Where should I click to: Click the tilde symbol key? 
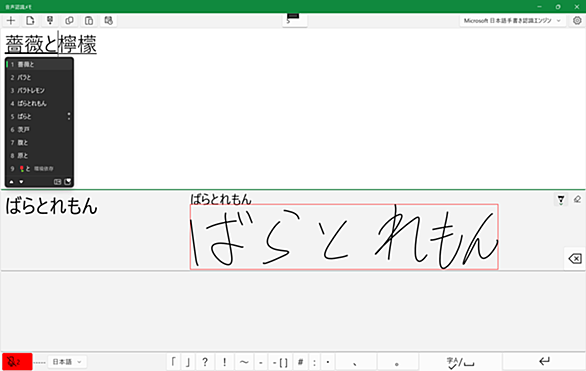pos(244,362)
